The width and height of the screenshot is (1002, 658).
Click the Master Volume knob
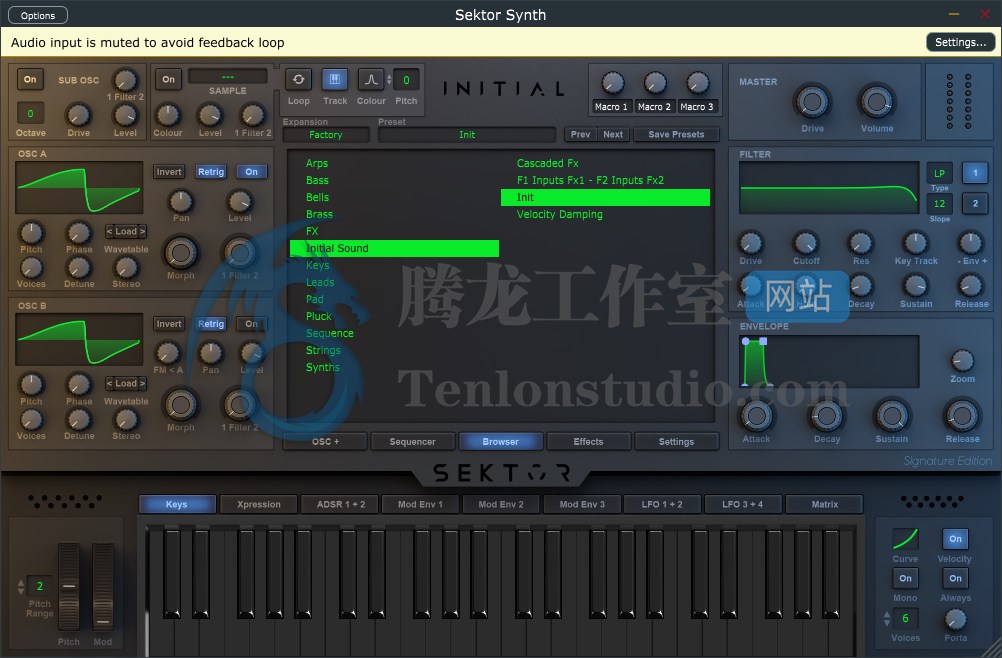[x=877, y=102]
